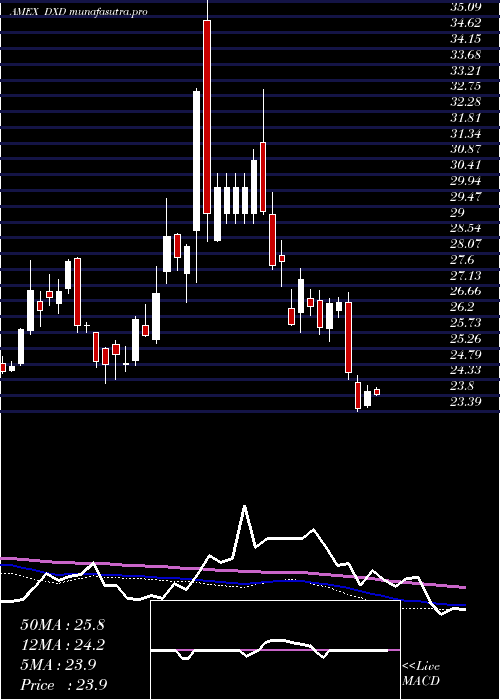The image size is (500, 700).
Task: Click the 24.33 price axis label
Action: click(x=466, y=370)
